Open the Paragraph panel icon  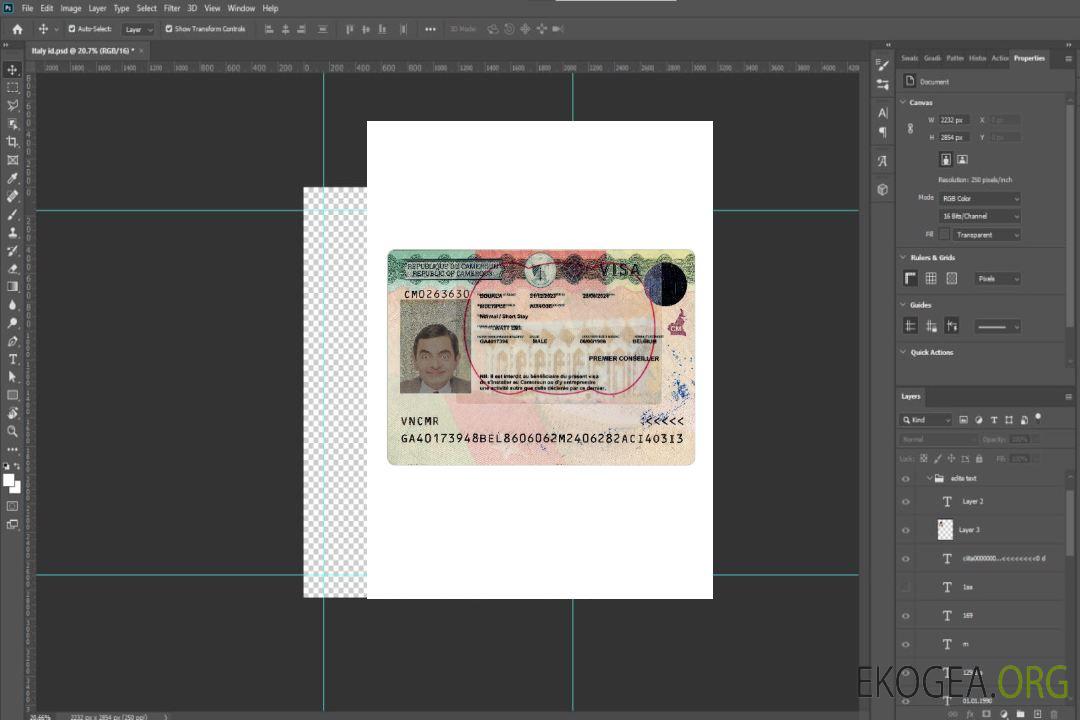click(x=883, y=132)
